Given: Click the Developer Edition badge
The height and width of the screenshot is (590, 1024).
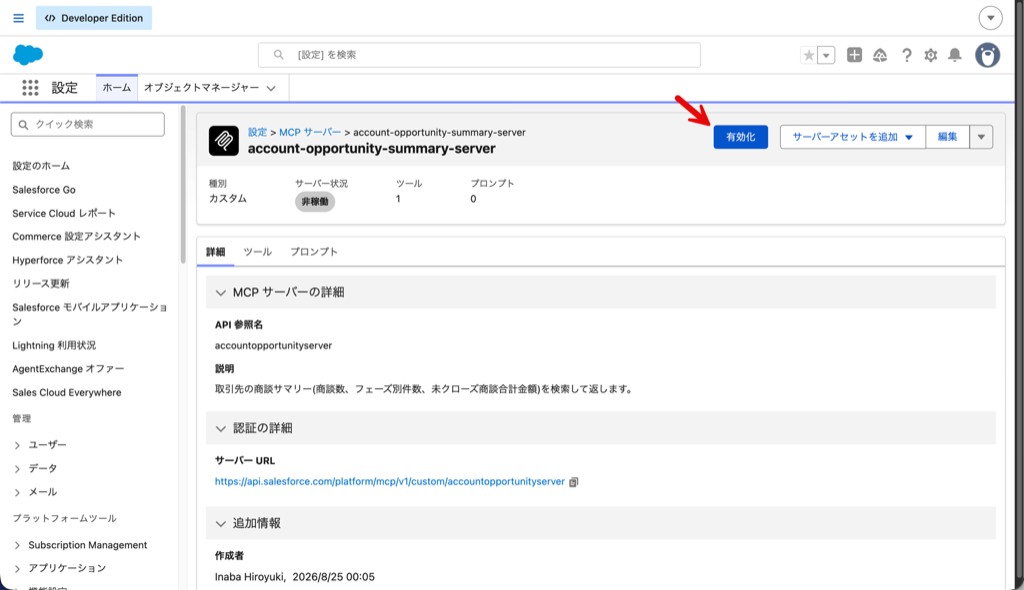Looking at the screenshot, I should coord(94,18).
